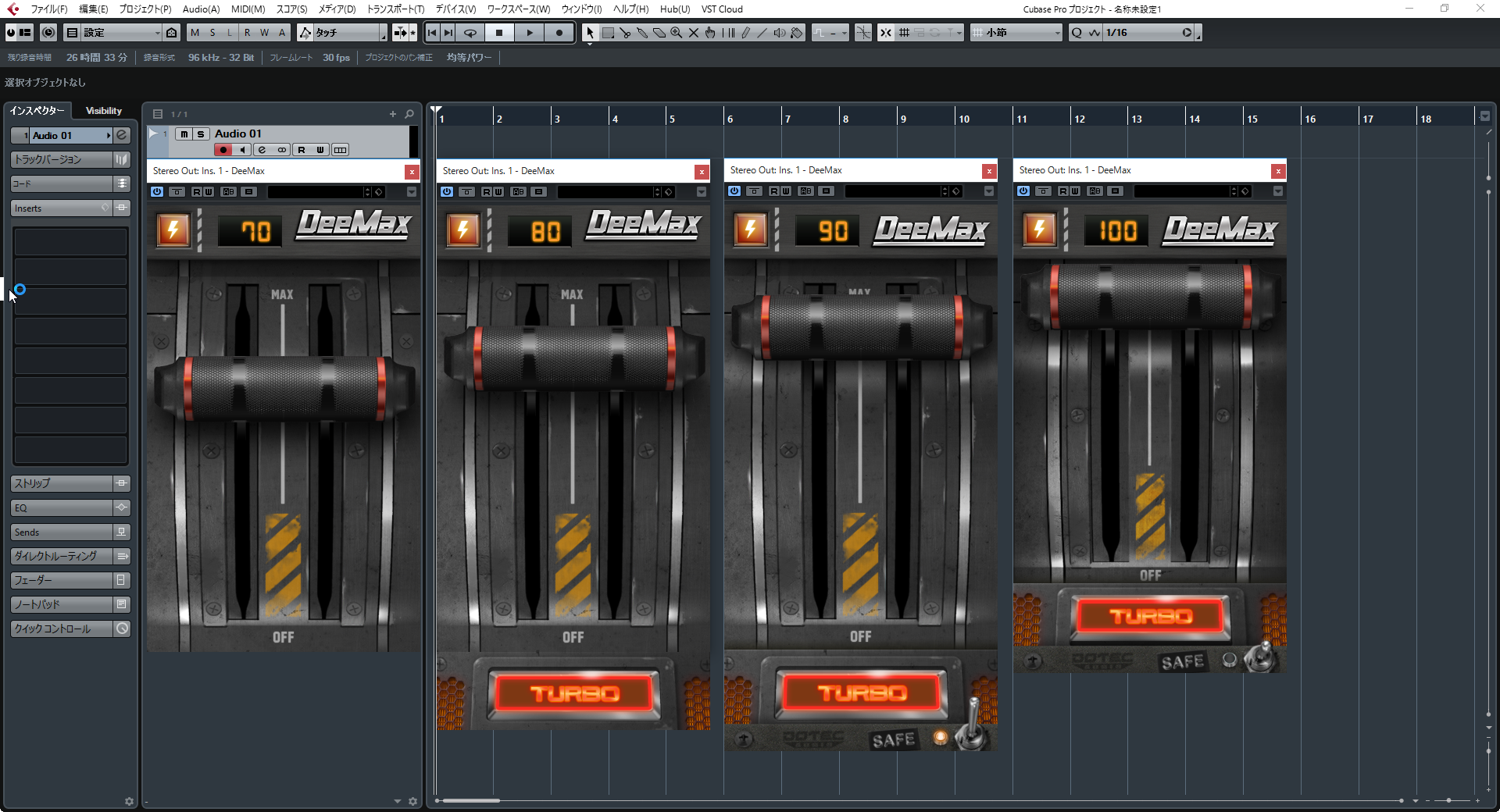Viewport: 1500px width, 812px height.
Task: Open DeeMax 70 plugin functions menu arrow
Action: 412,192
